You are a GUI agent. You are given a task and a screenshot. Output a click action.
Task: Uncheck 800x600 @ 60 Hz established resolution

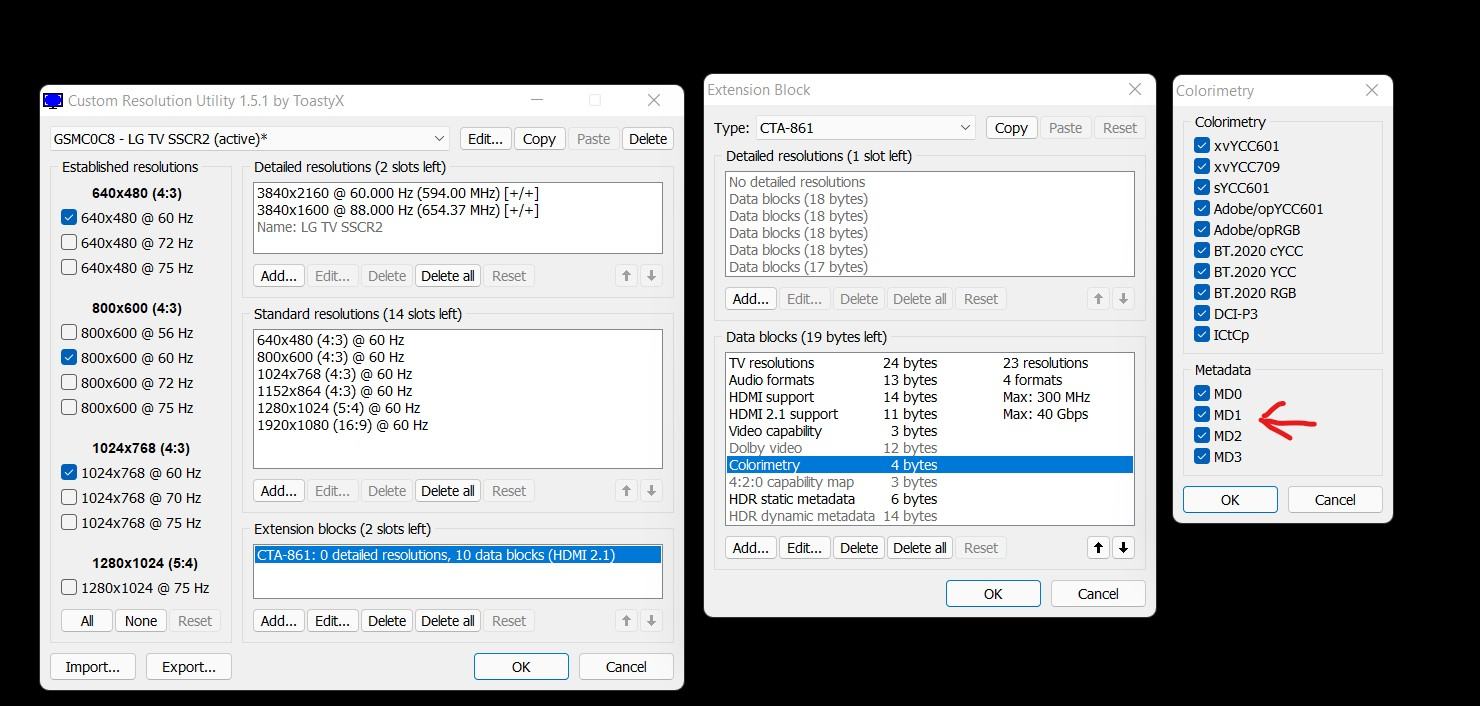(69, 358)
